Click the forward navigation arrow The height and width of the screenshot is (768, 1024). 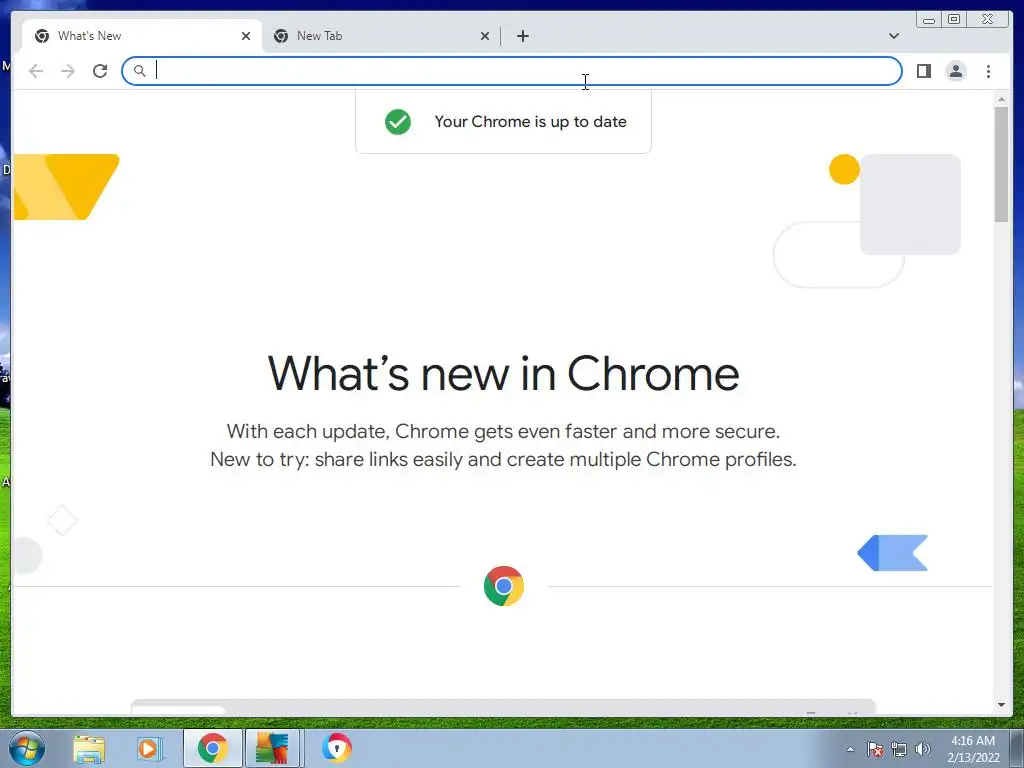[68, 71]
